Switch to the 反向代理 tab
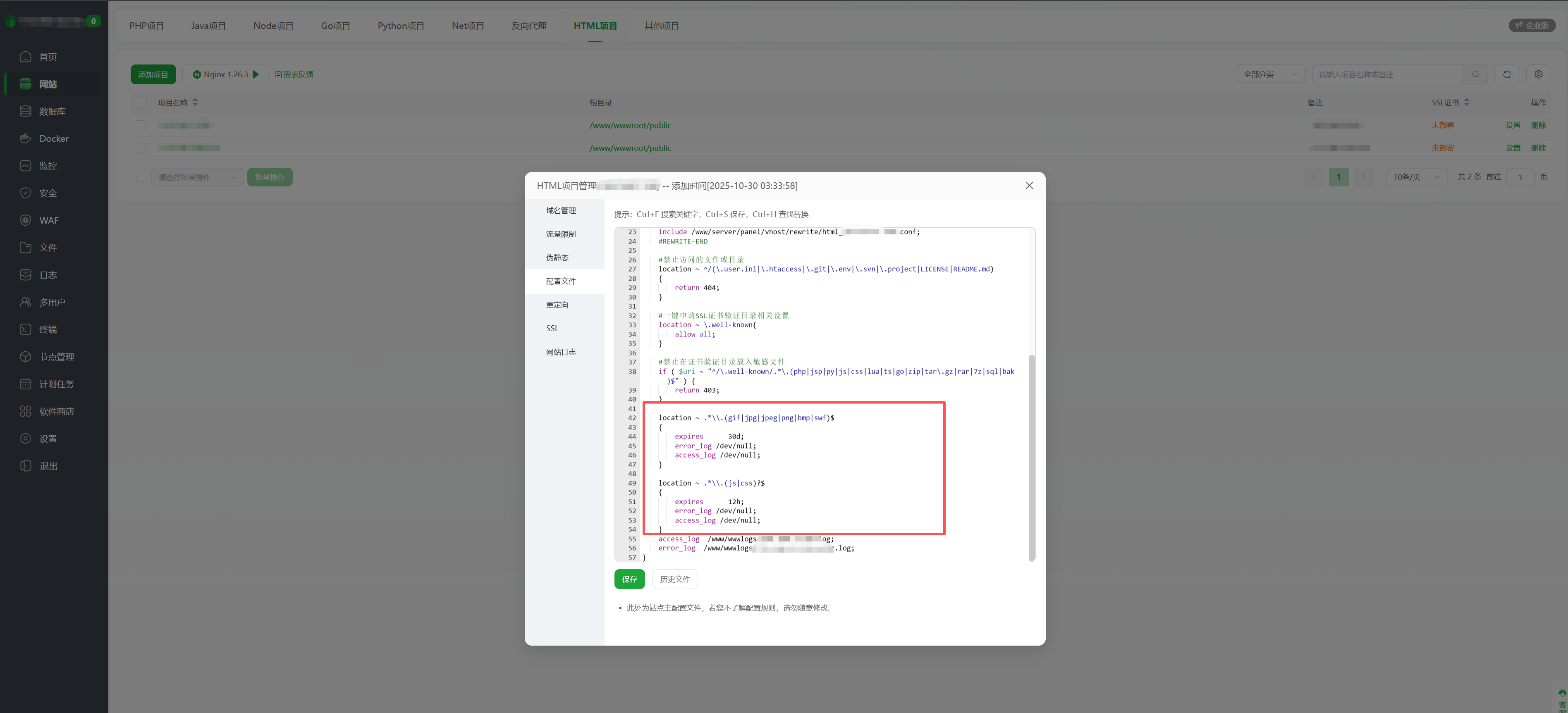Screen dimensions: 1568x713 coord(528,26)
